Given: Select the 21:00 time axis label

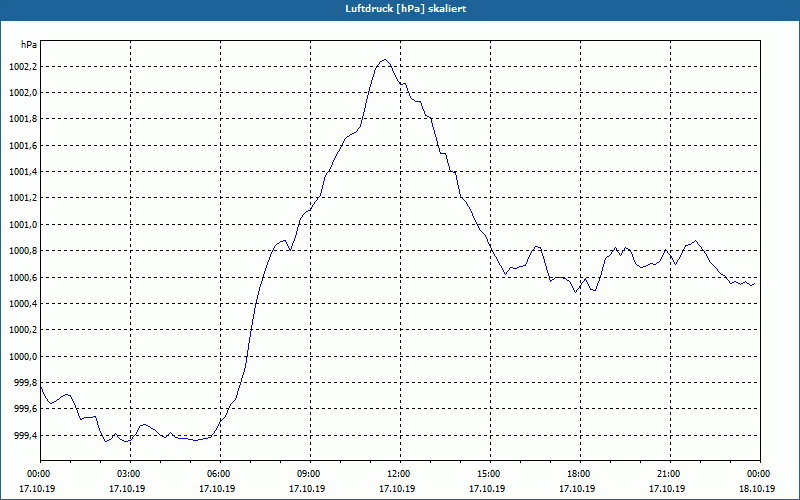Looking at the screenshot, I should [x=667, y=474].
